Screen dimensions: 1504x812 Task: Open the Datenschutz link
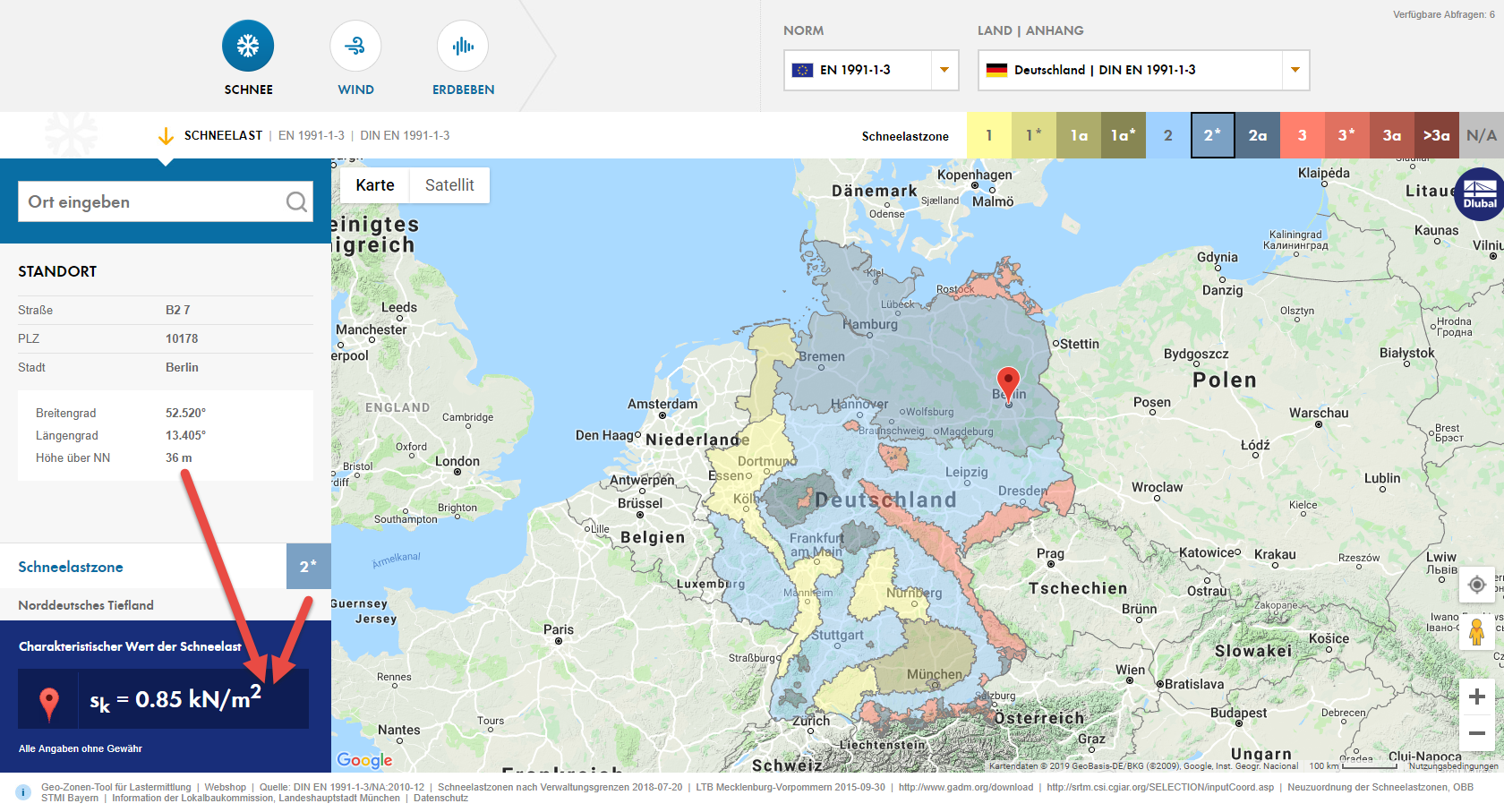tap(440, 798)
